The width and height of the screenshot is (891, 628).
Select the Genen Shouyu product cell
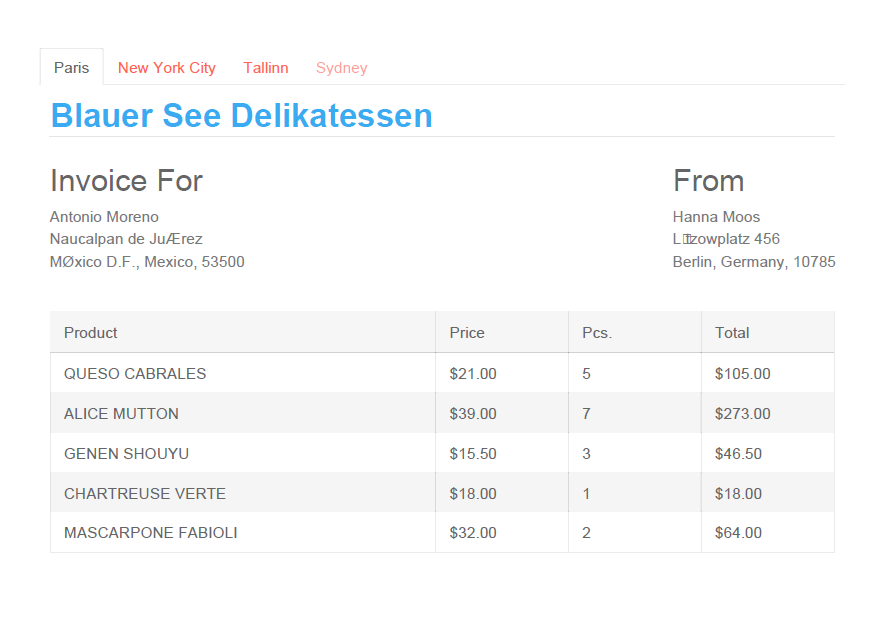coord(126,454)
